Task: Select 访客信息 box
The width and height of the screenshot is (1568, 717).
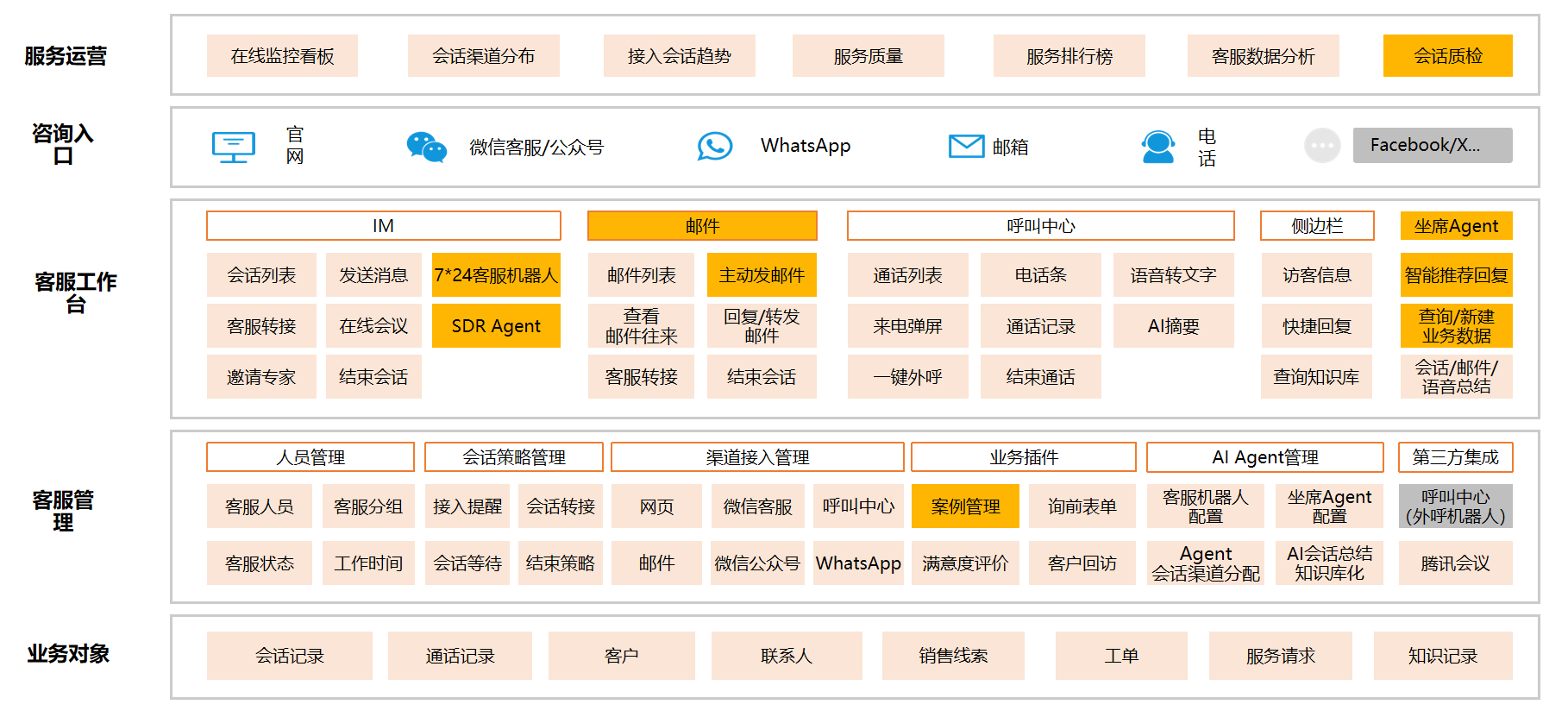Action: pyautogui.click(x=1317, y=275)
